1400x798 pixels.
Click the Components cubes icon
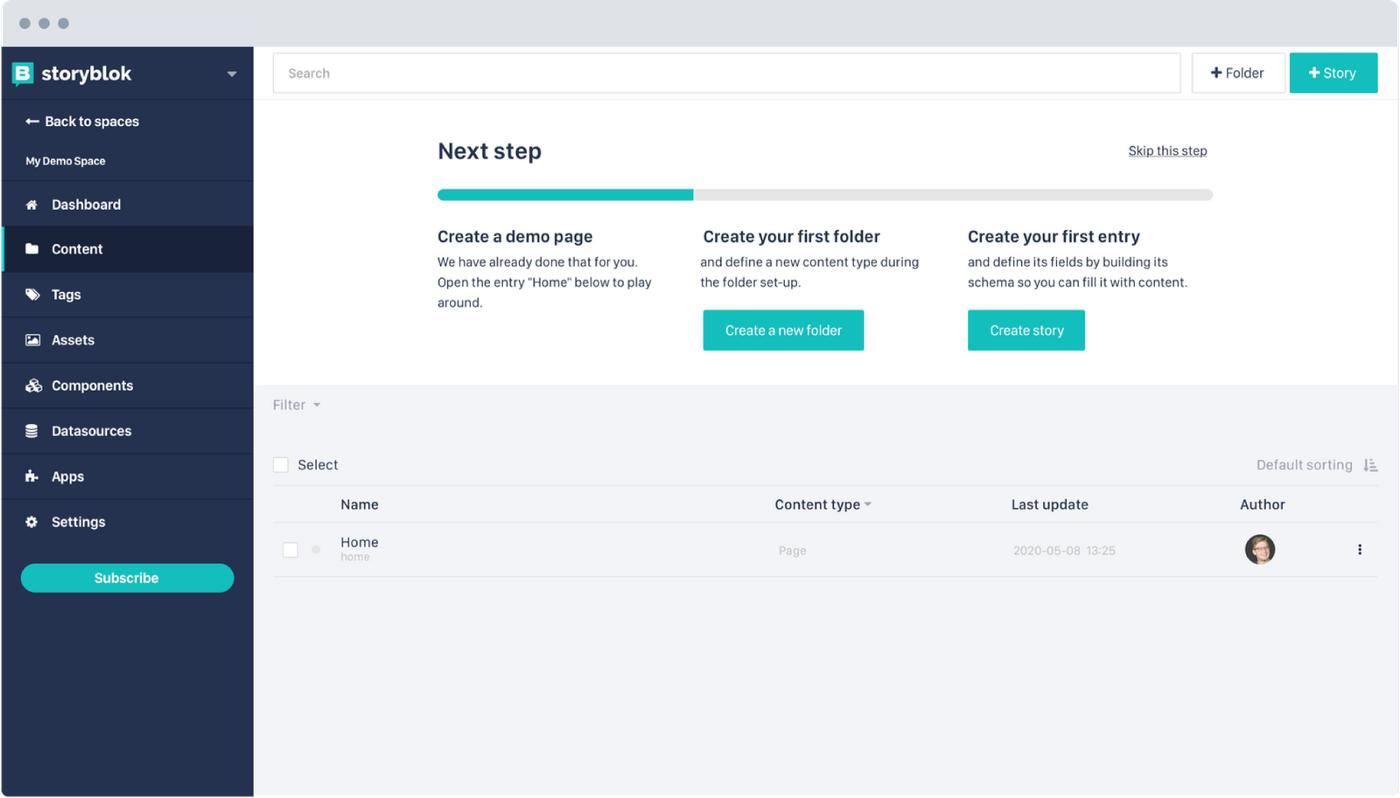32,386
